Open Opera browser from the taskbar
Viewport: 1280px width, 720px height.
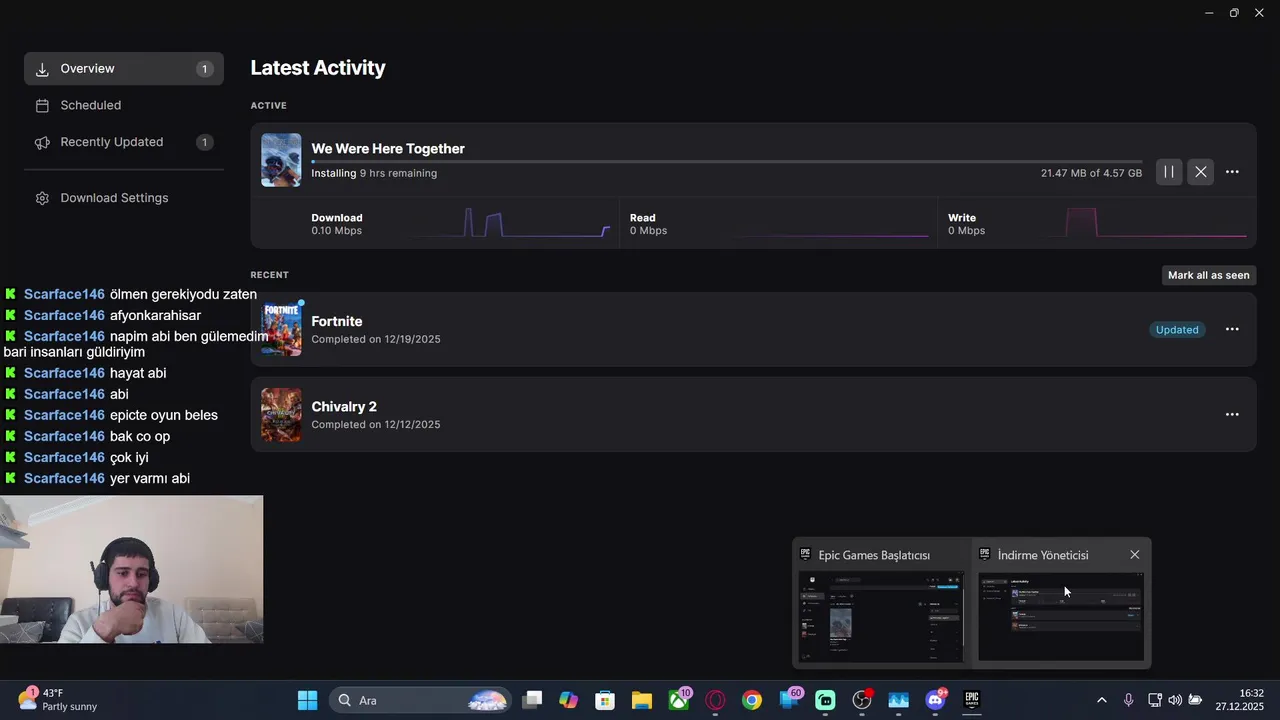[715, 700]
